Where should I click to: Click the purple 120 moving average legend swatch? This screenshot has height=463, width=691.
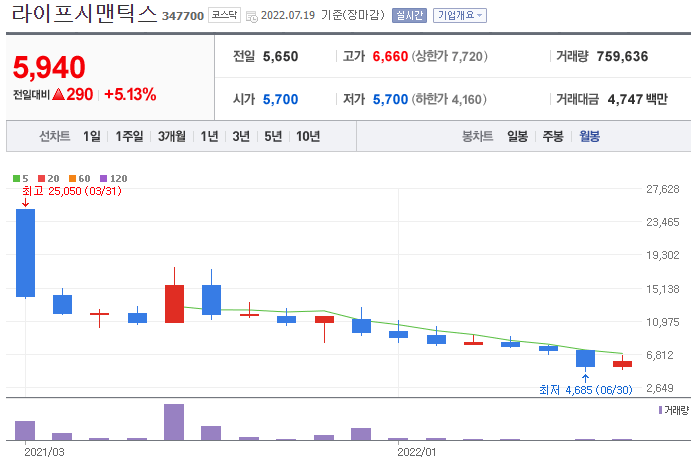pos(104,178)
